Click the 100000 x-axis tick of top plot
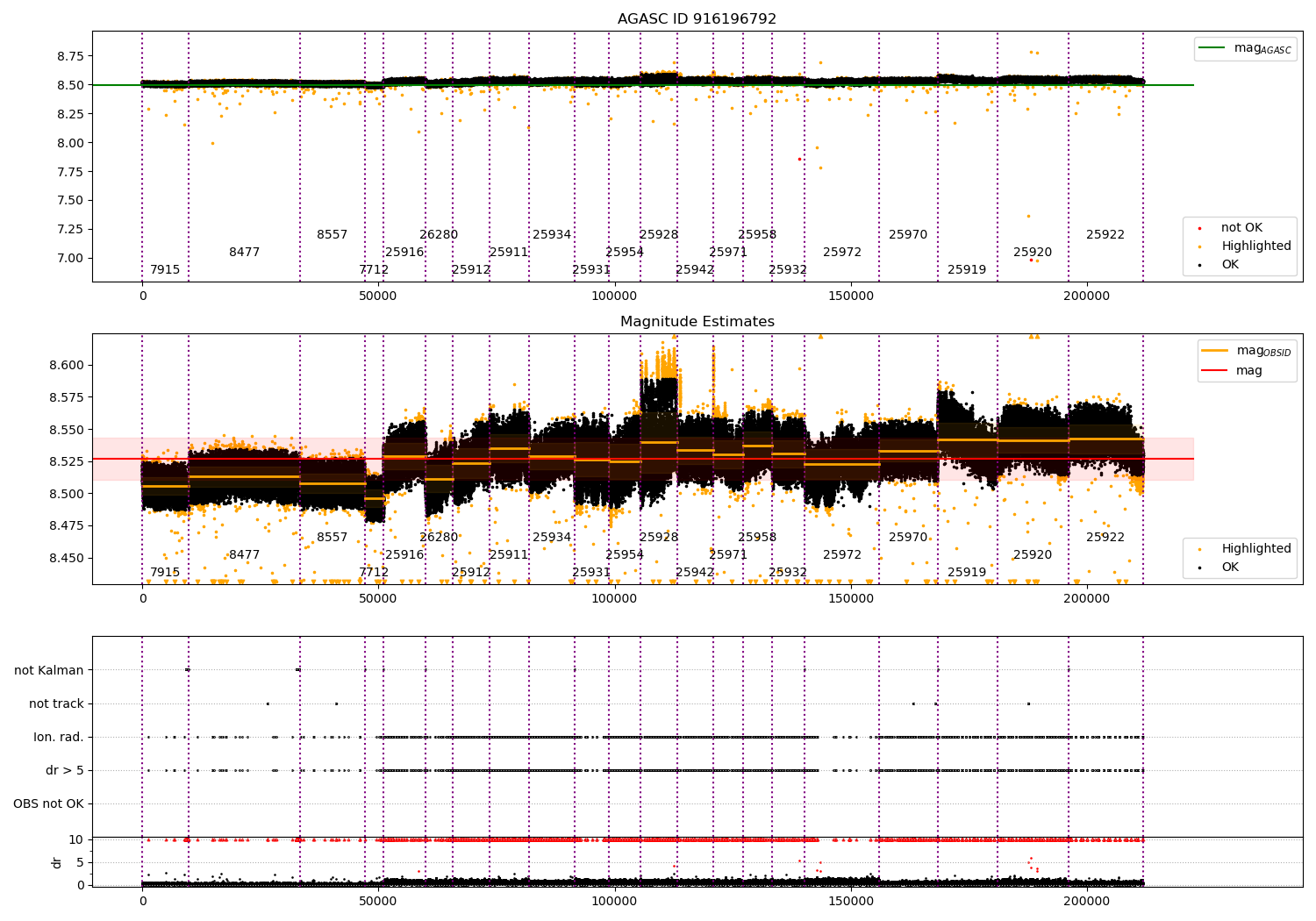The height and width of the screenshot is (921, 1316). click(x=614, y=296)
